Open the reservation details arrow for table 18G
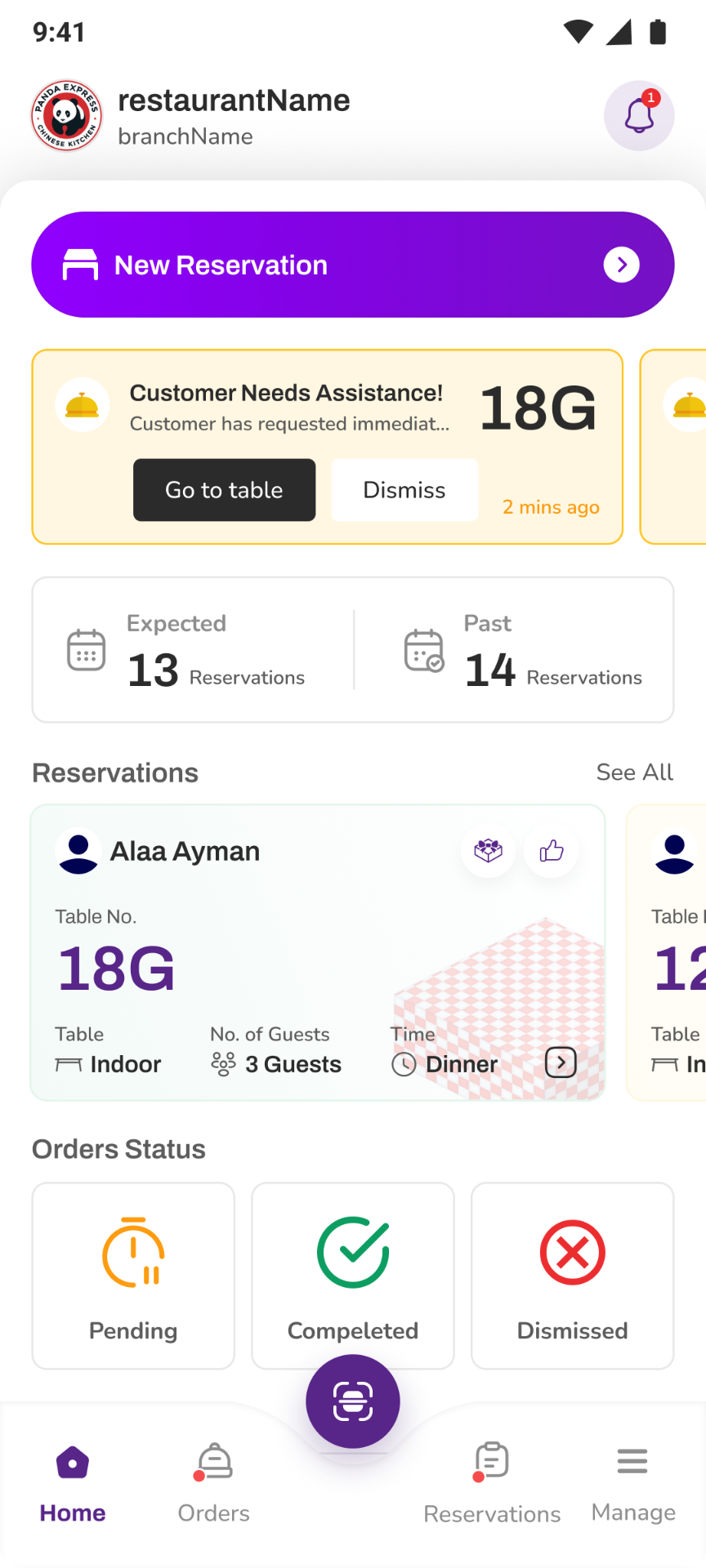The height and width of the screenshot is (1568, 706). click(x=561, y=1062)
